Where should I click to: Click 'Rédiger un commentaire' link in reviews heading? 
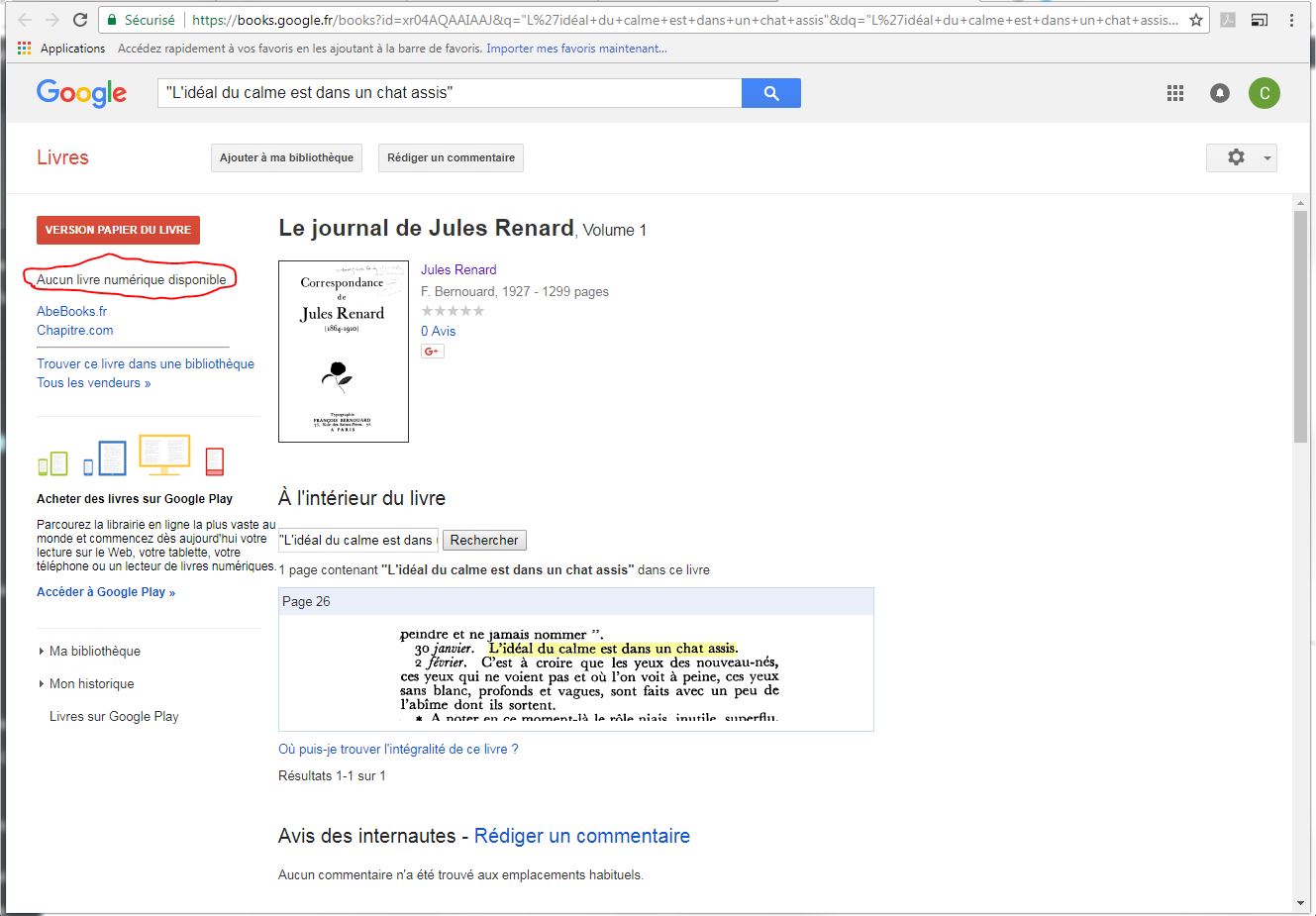click(582, 836)
